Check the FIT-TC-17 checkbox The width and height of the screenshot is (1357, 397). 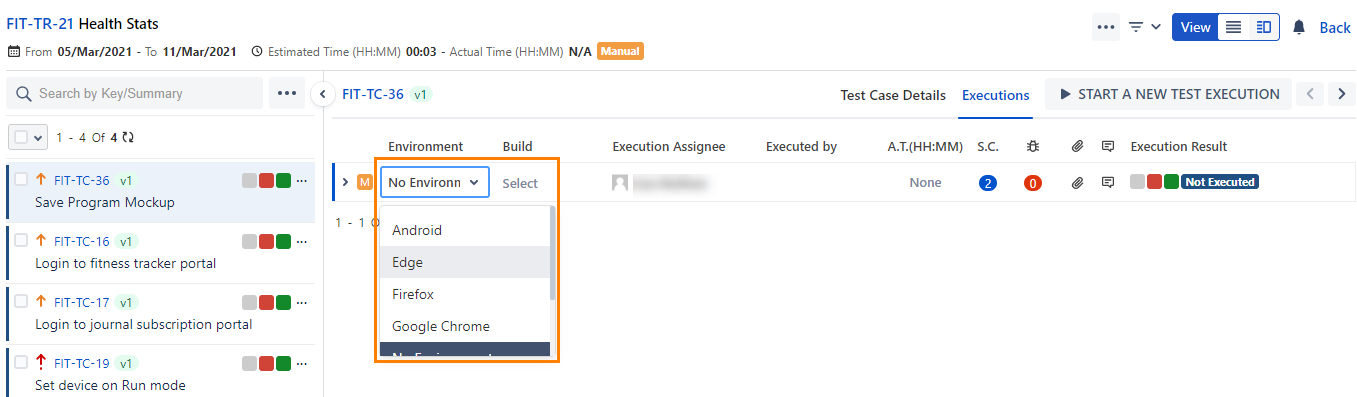tap(21, 302)
